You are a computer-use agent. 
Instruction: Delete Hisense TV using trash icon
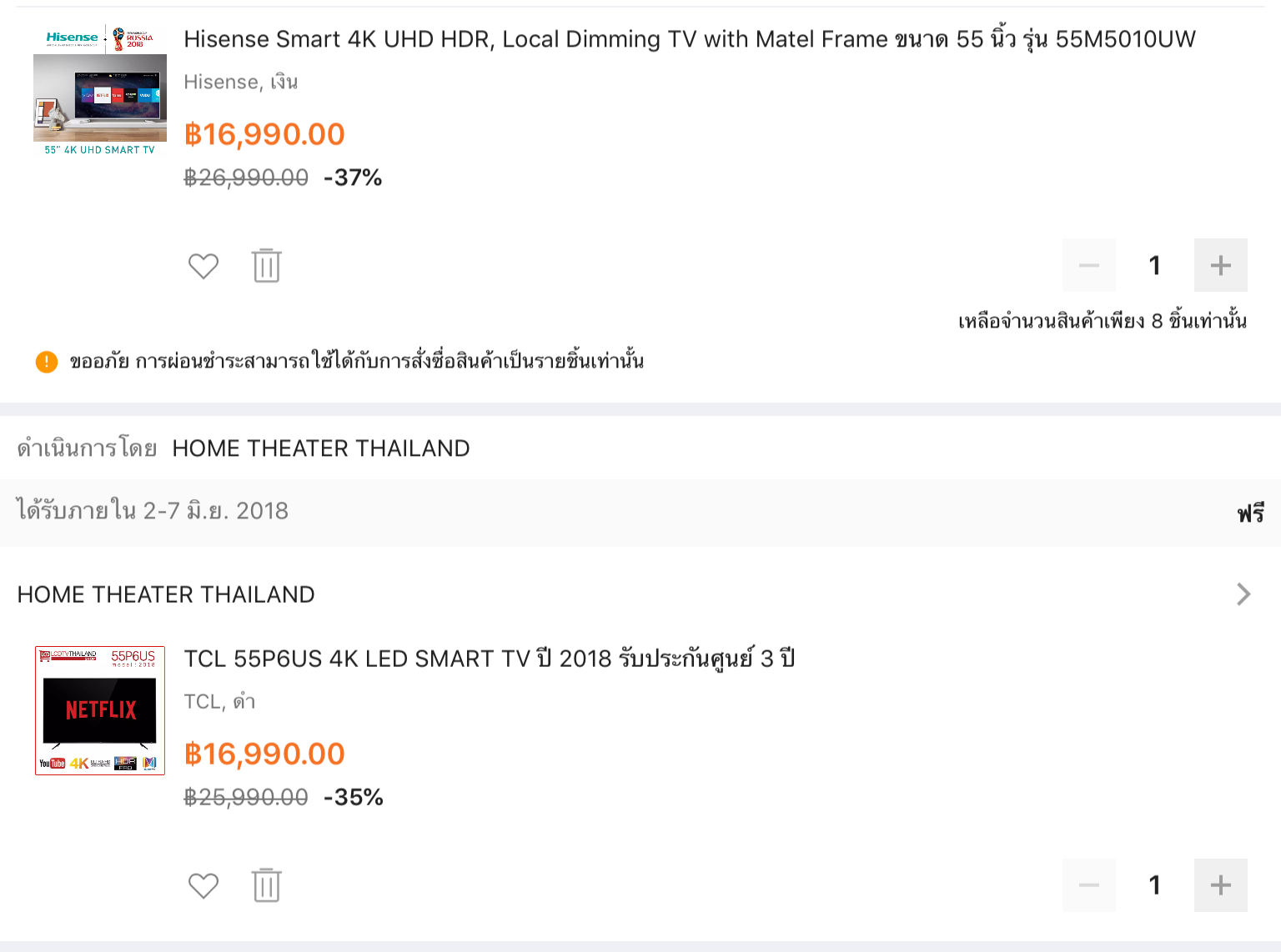point(267,266)
